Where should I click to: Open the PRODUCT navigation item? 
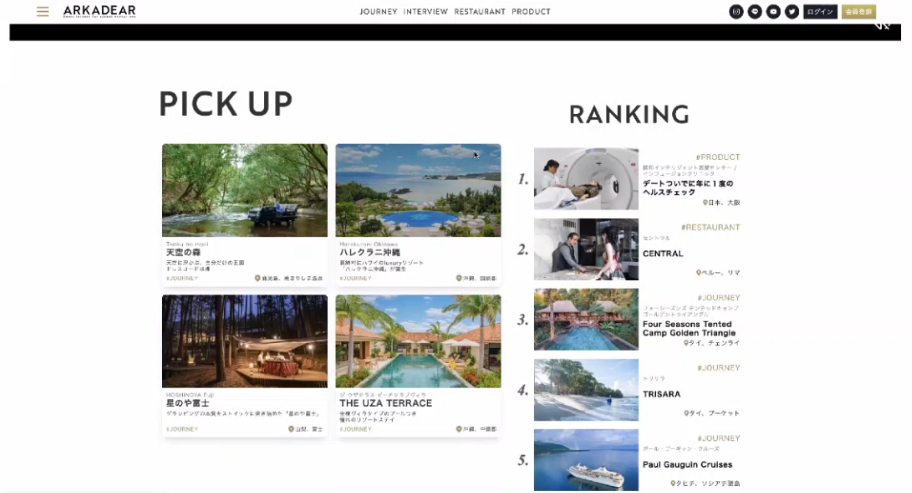pyautogui.click(x=531, y=12)
